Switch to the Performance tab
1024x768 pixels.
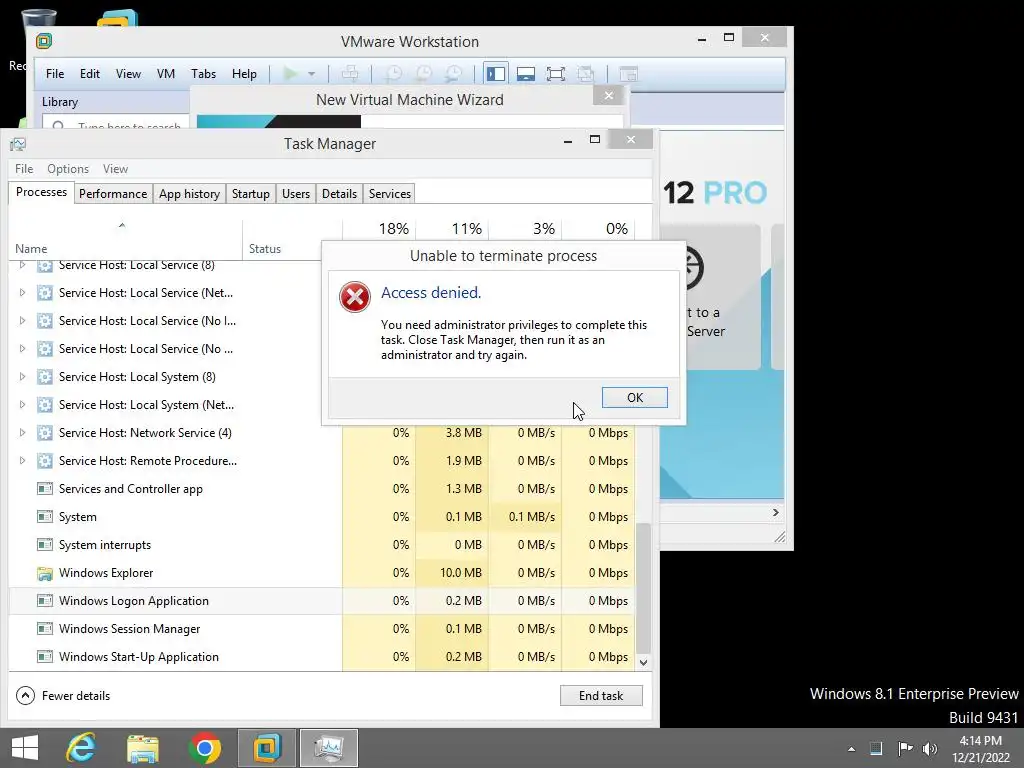113,193
